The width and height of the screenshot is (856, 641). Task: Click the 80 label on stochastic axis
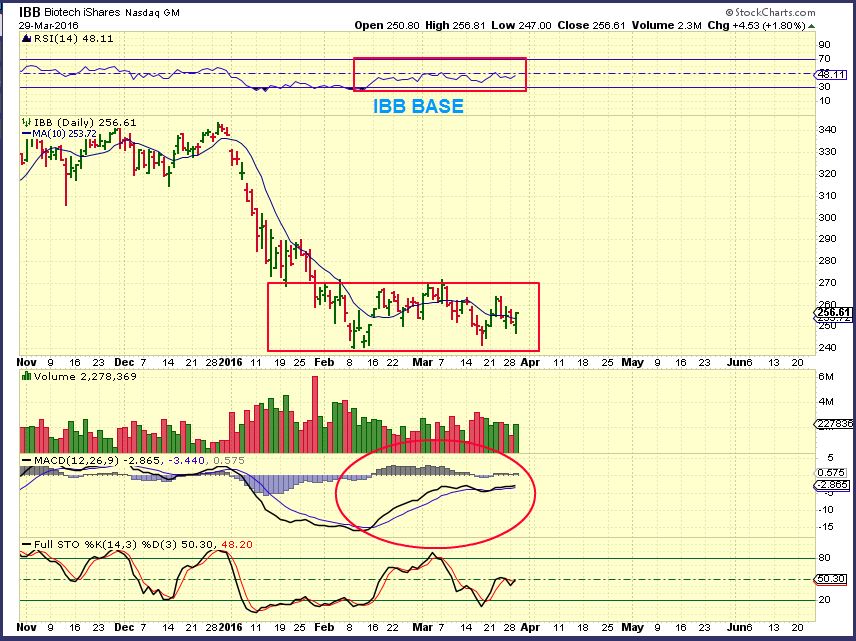click(x=825, y=558)
